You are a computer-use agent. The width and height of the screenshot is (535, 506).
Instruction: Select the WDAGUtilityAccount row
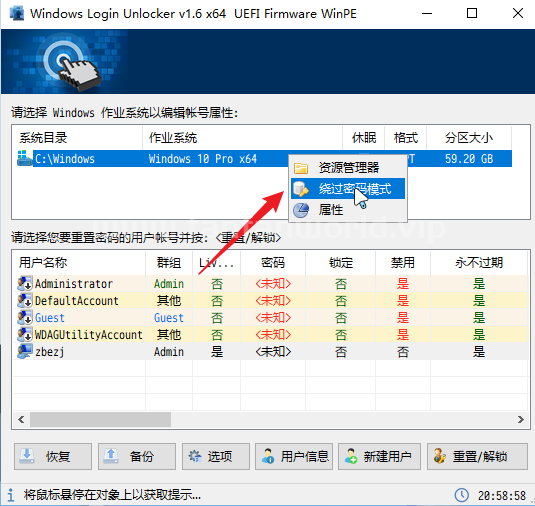(271, 334)
